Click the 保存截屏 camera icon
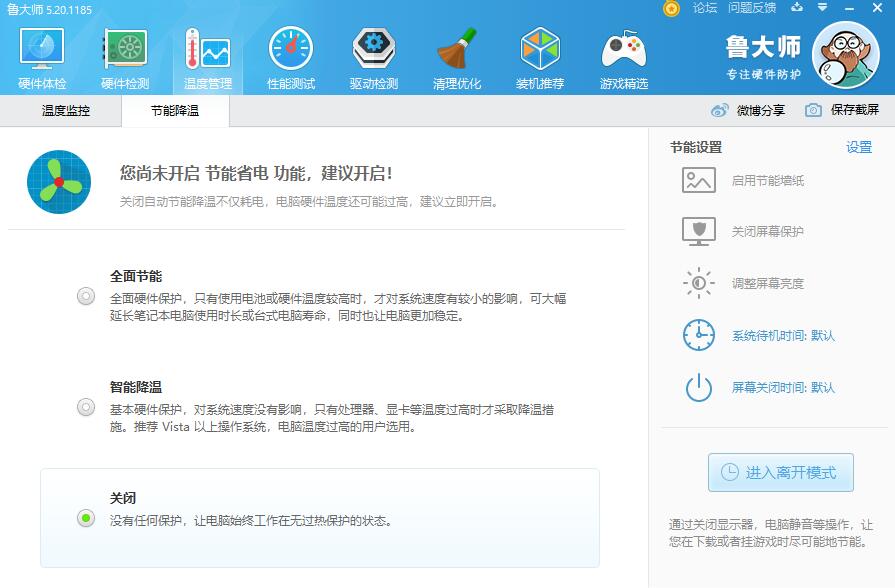Viewport: 895px width, 588px height. pos(813,110)
